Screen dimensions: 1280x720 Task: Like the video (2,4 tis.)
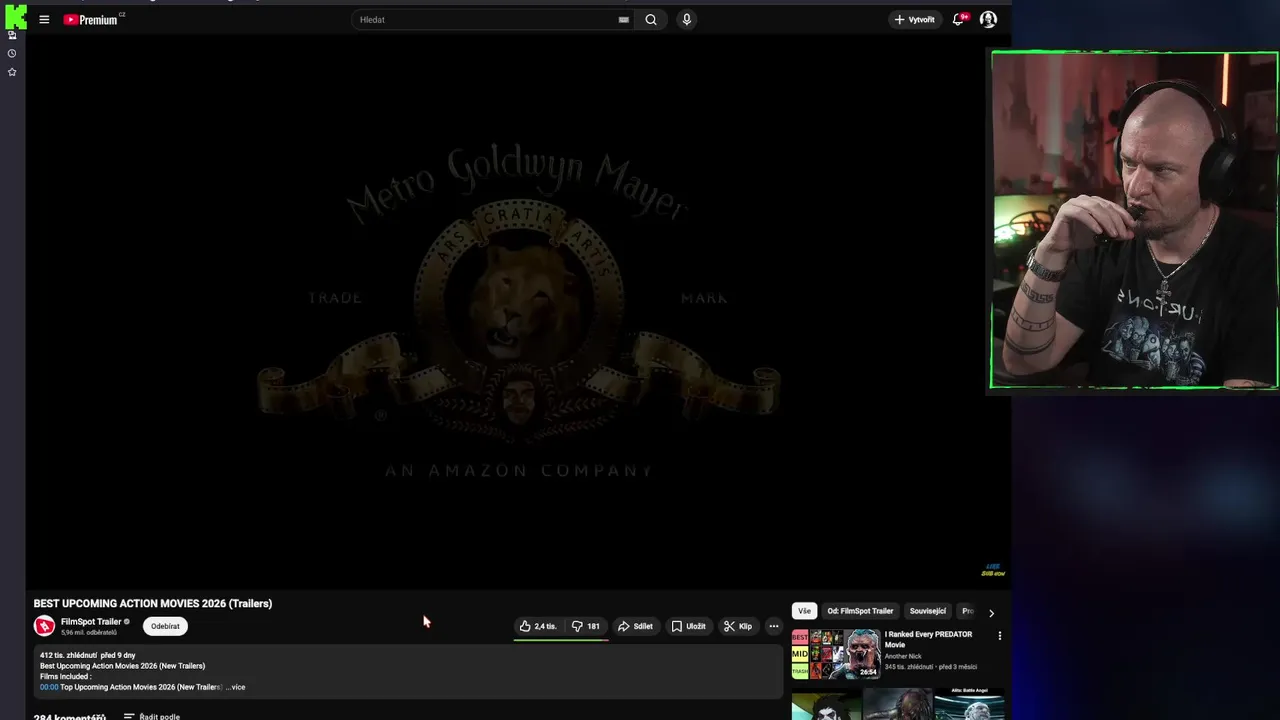tap(538, 626)
